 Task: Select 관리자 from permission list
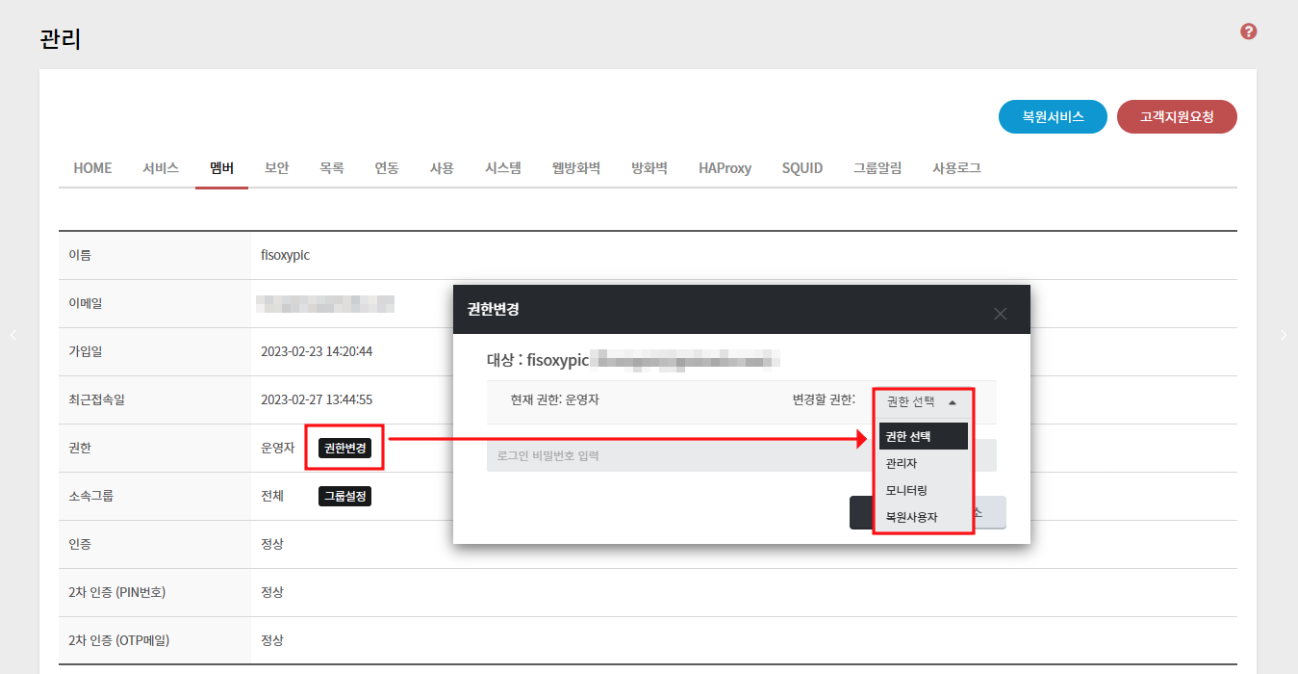(901, 464)
